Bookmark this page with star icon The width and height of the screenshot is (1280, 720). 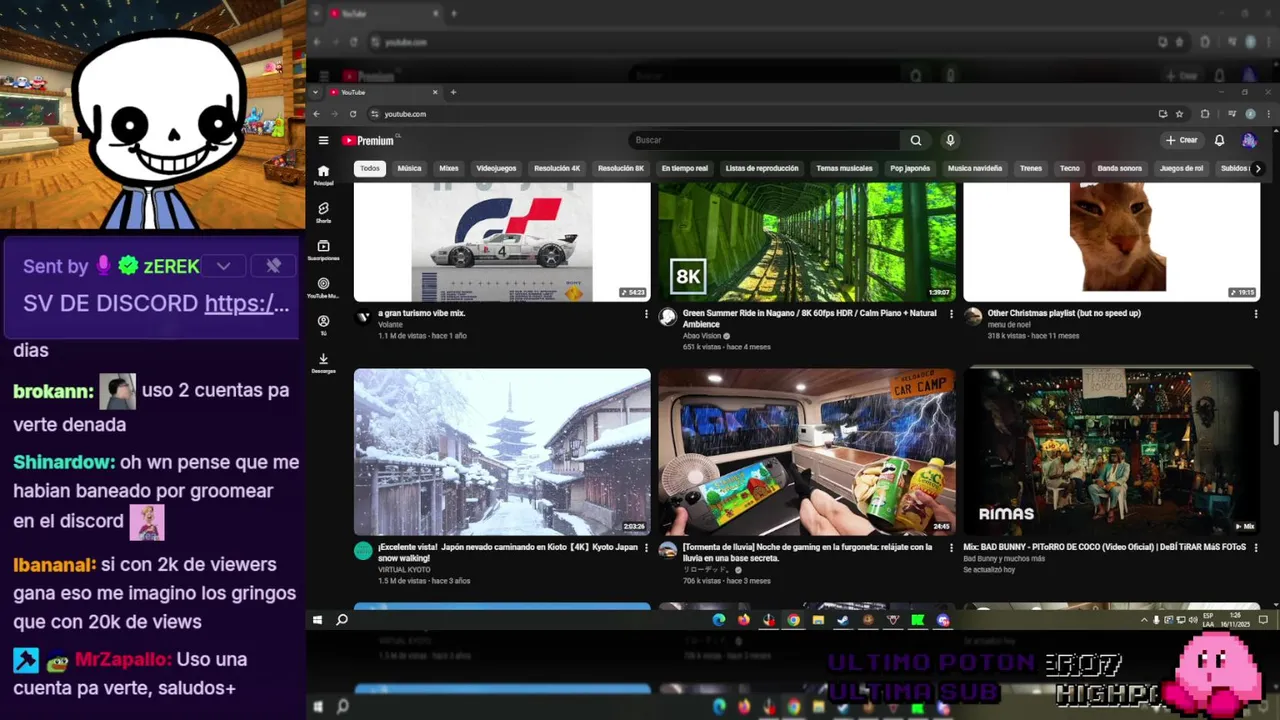pos(1179,114)
